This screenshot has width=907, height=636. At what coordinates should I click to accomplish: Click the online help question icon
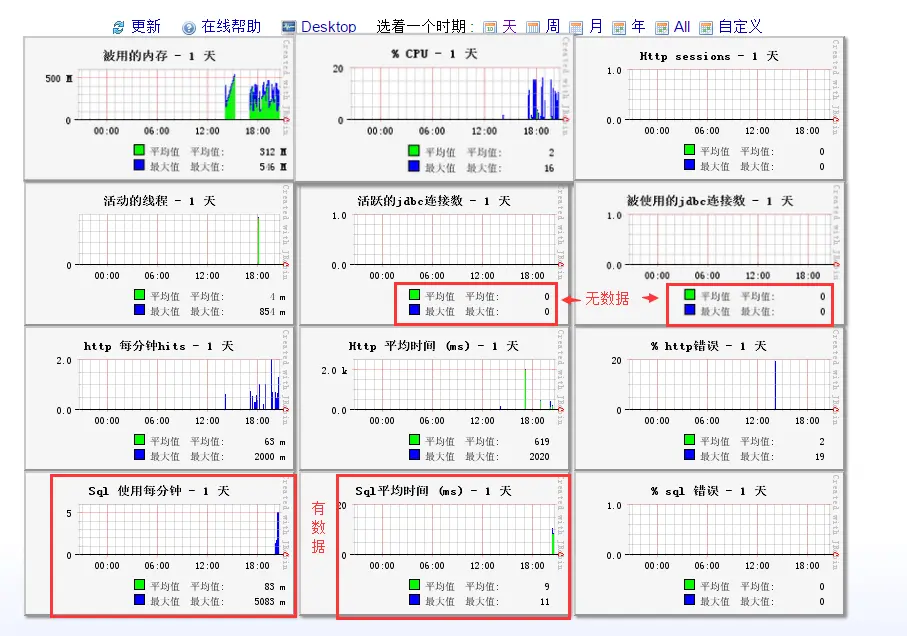189,28
